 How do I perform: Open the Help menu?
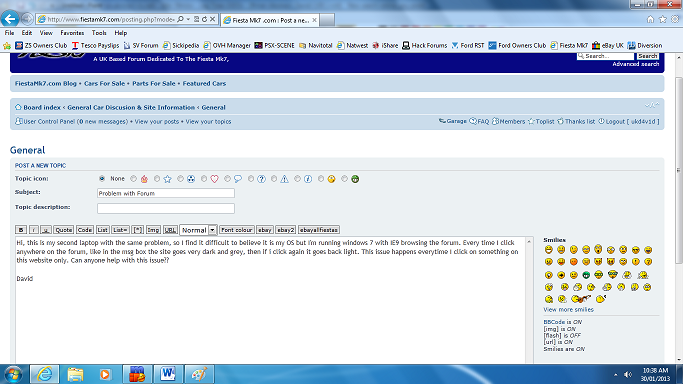(x=121, y=33)
